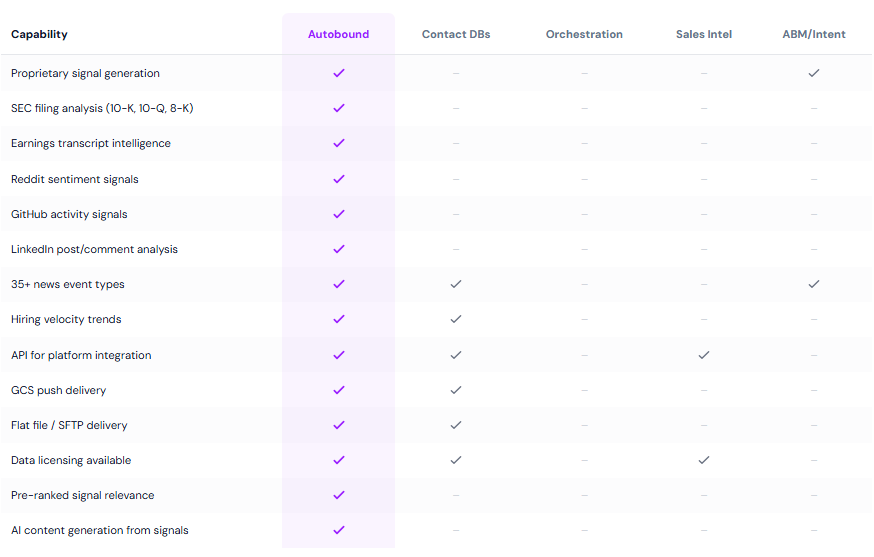Click the Autobound checkmark for Data licensing available
The width and height of the screenshot is (874, 557).
pyautogui.click(x=338, y=461)
